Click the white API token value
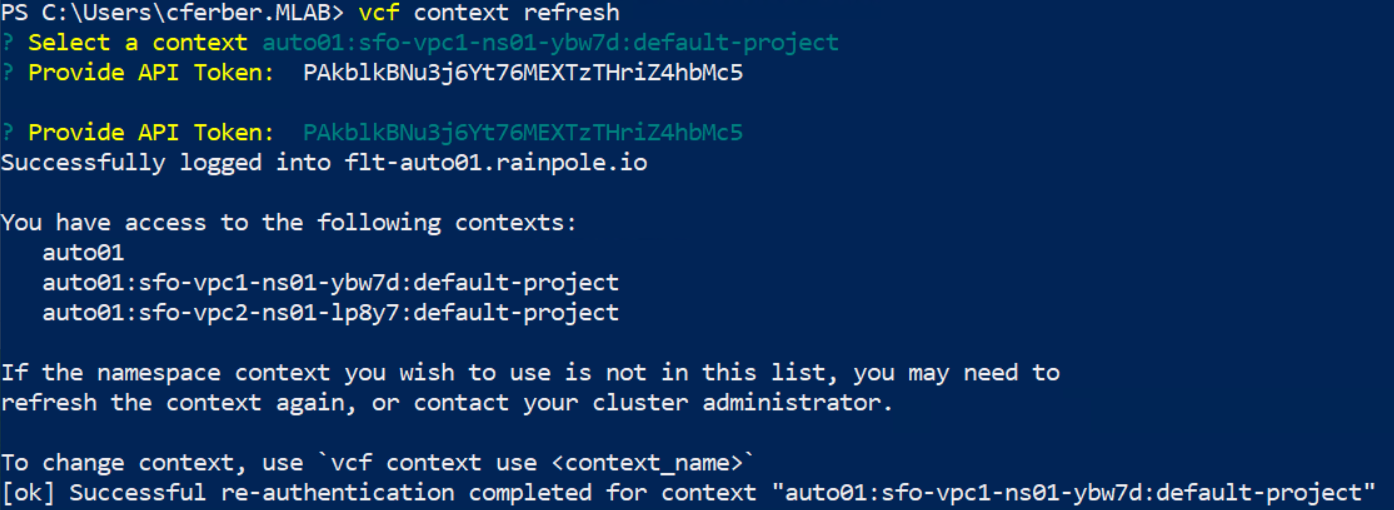The width and height of the screenshot is (1394, 510). [523, 73]
